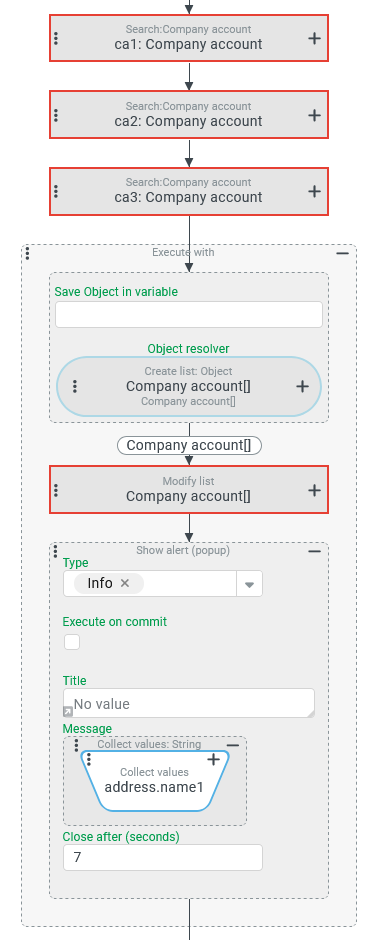This screenshot has height=940, width=378.
Task: Add a step after the ca2: Company account block
Action: (x=315, y=115)
